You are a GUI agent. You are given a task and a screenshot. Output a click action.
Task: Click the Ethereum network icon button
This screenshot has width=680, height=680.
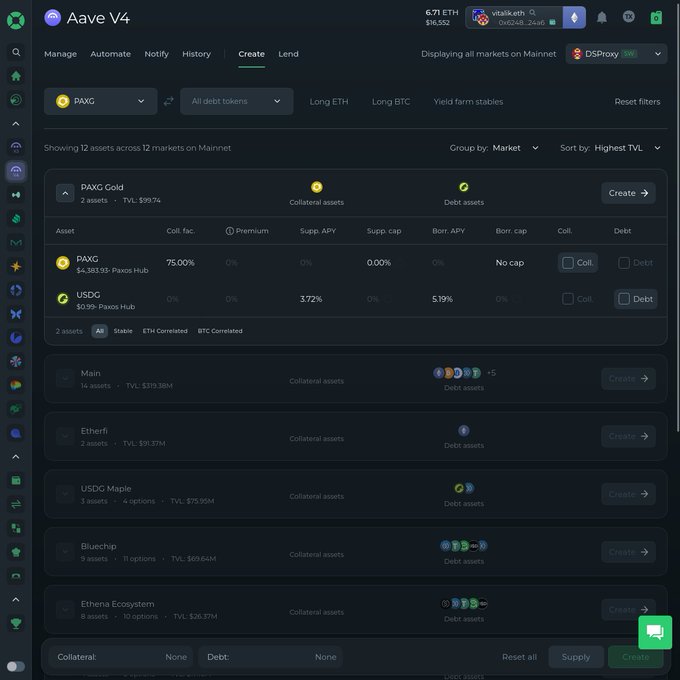[x=574, y=17]
